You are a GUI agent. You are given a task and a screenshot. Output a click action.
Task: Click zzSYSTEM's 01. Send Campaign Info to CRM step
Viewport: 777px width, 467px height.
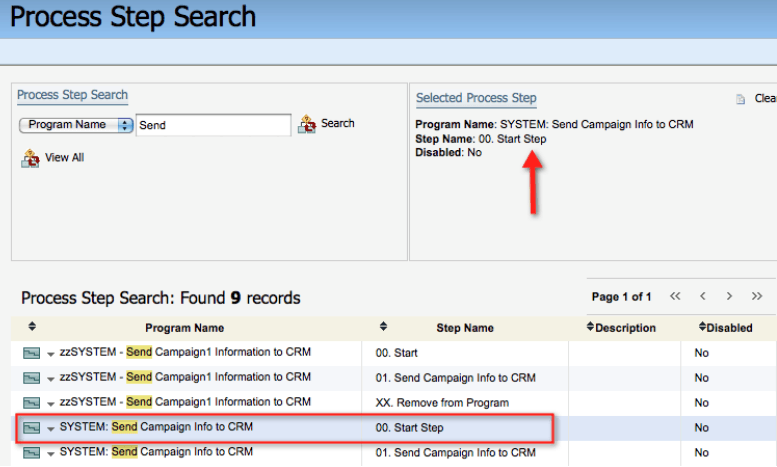[455, 378]
